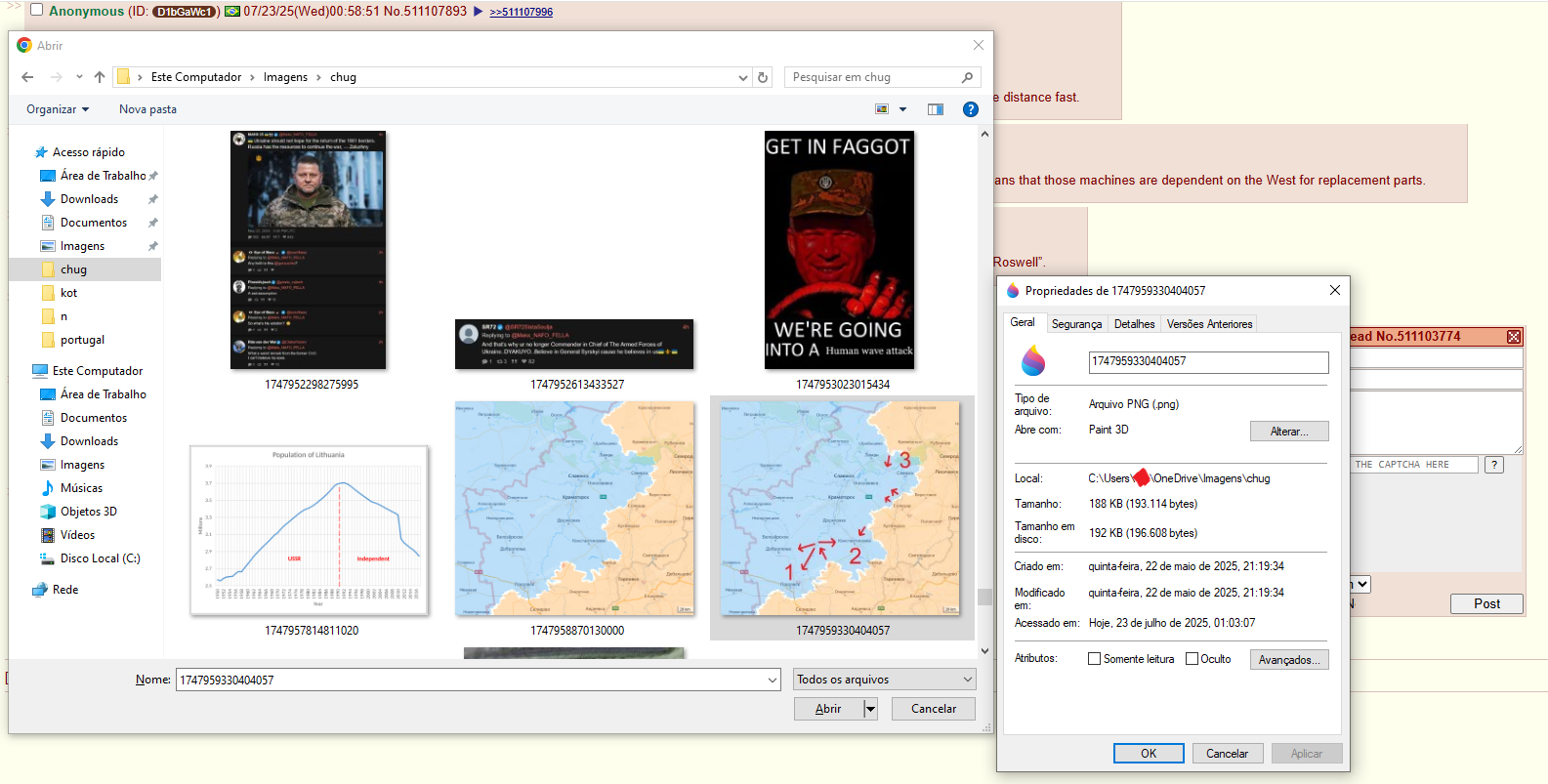Click Imagens in address breadcrumb
Viewport: 1548px width, 784px height.
tap(285, 77)
